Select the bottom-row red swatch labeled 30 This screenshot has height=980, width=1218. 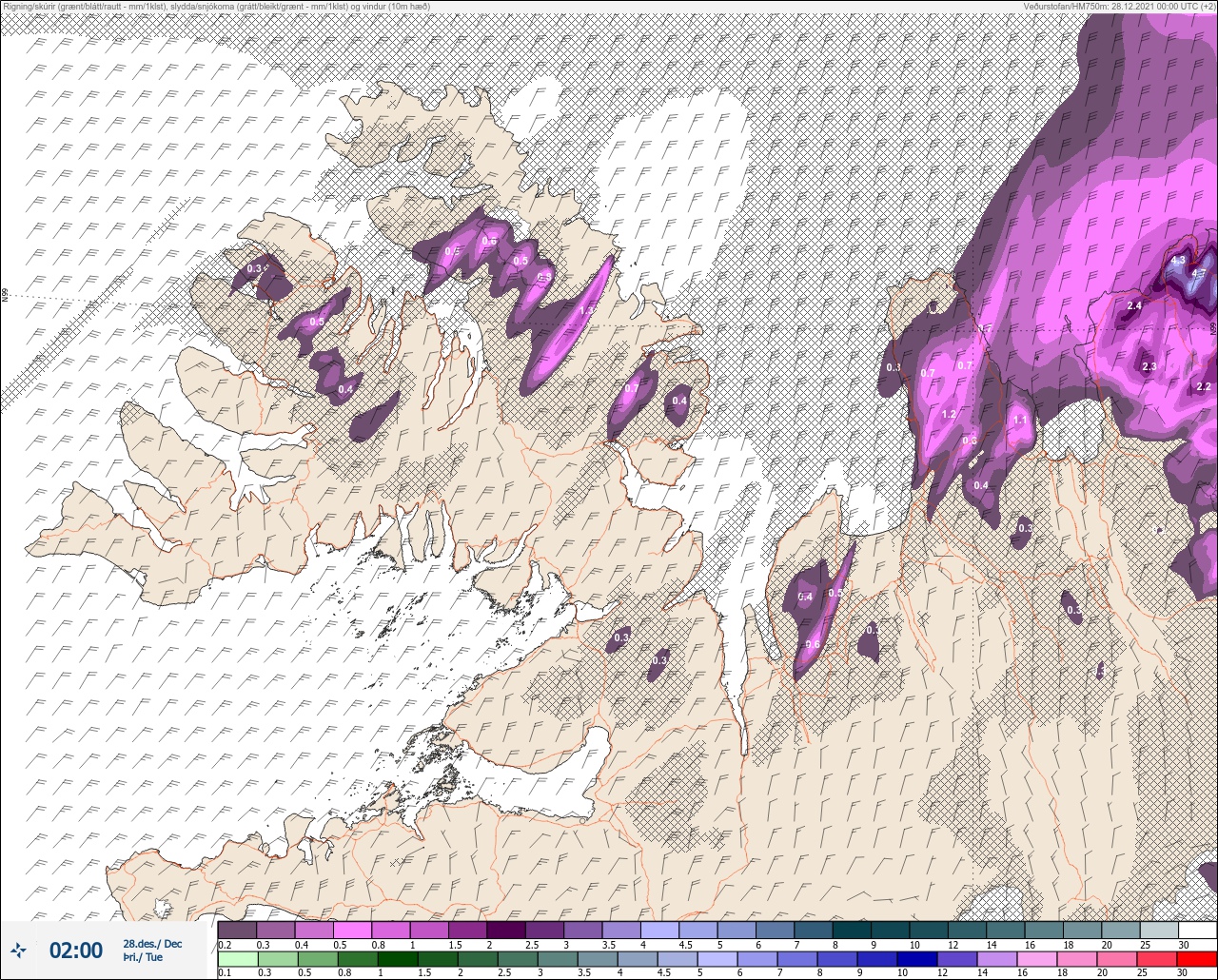[x=1197, y=958]
